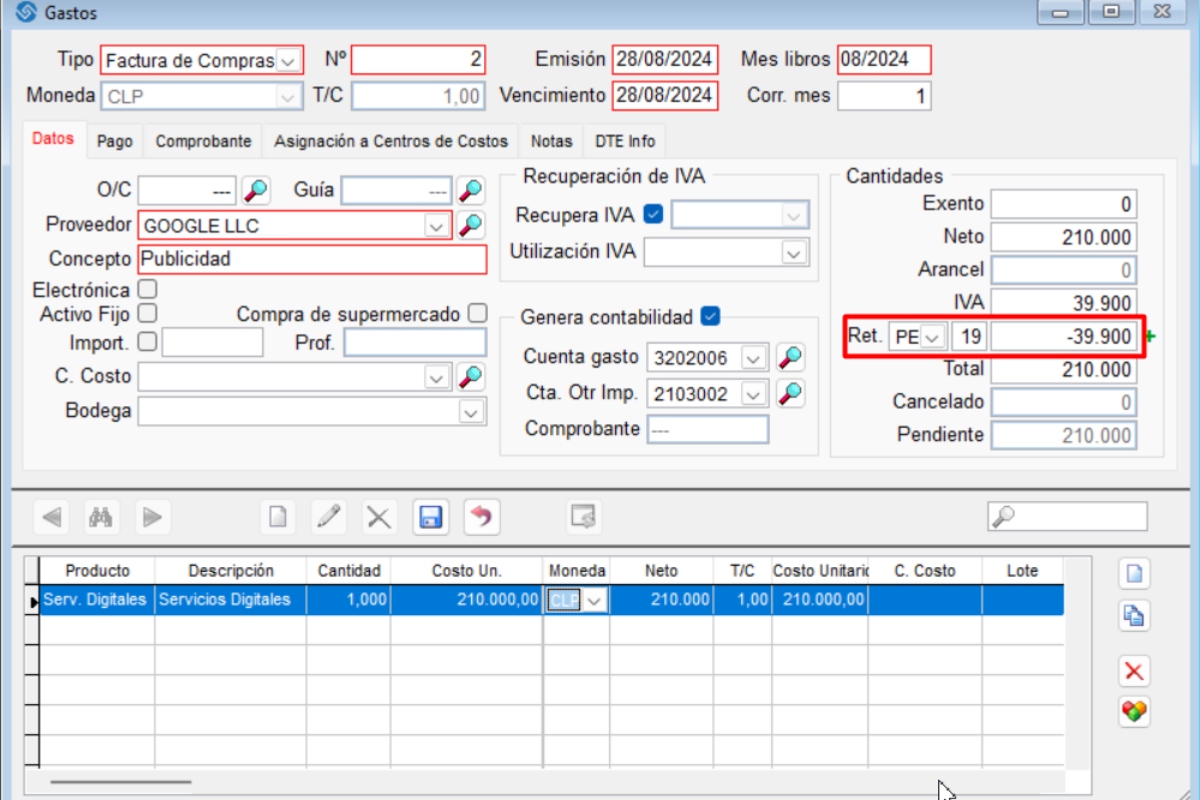Screen dimensions: 1200x800
Task: Go to the next record arrow
Action: point(152,517)
